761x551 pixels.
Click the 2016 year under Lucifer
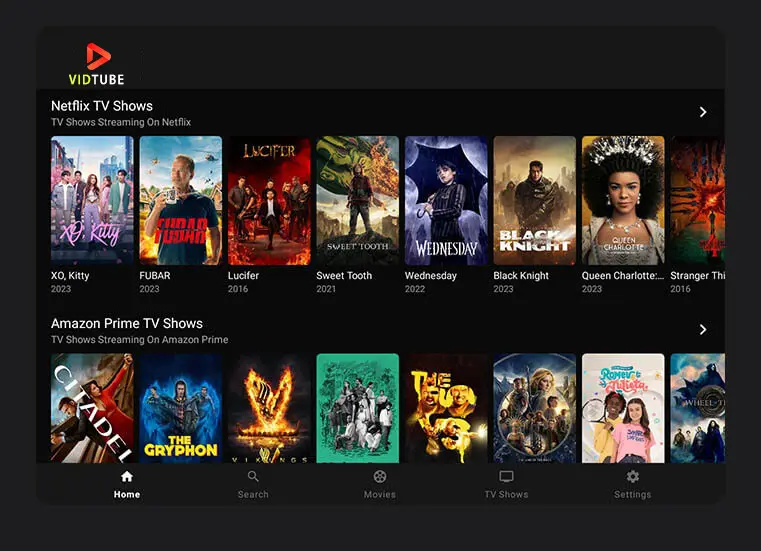pos(238,289)
